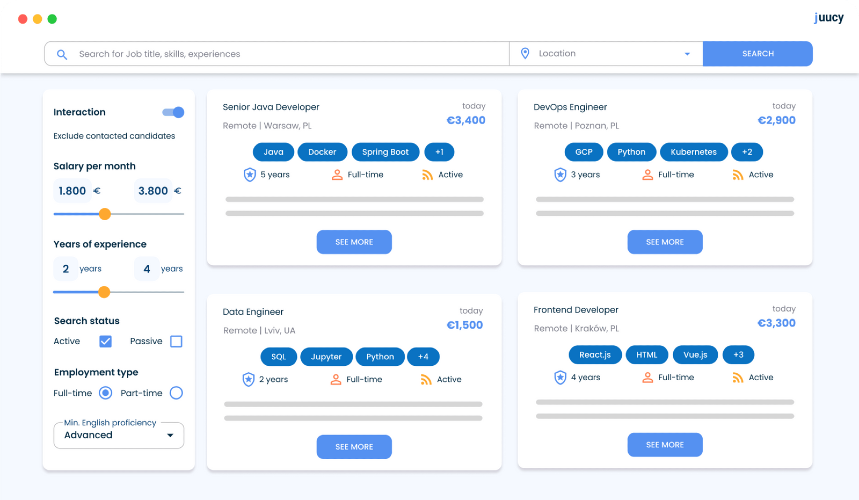
Task: See more on Data Engineer card
Action: tap(354, 447)
